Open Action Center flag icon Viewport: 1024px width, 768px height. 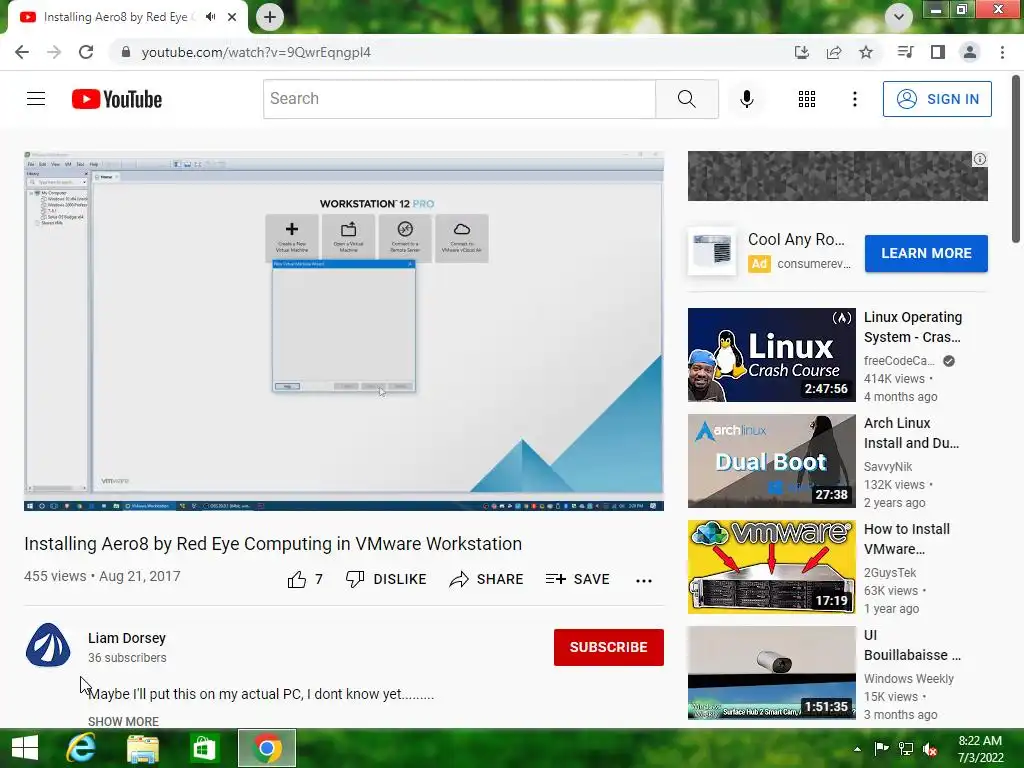[x=881, y=748]
